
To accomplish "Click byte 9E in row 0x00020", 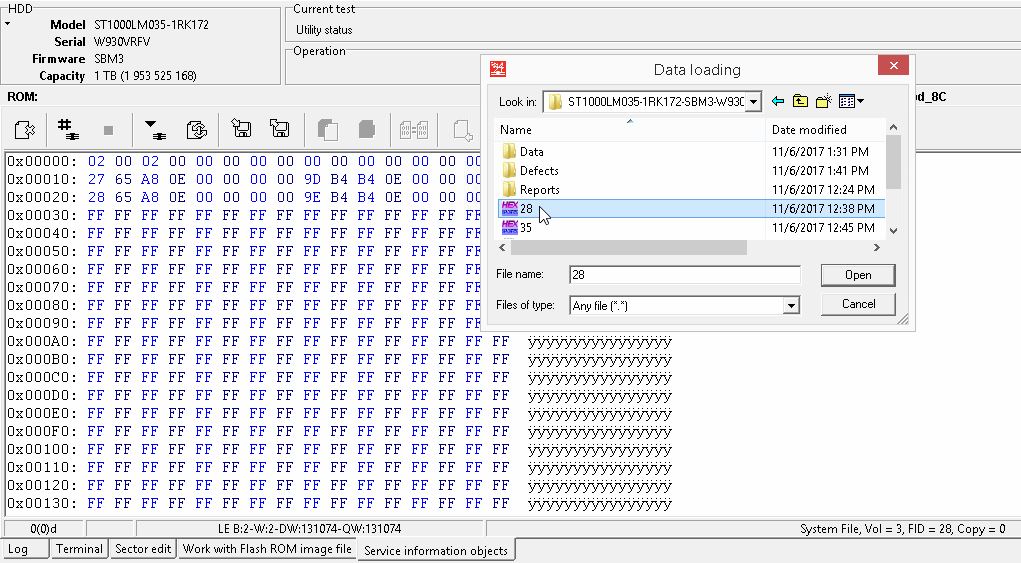I will (x=312, y=197).
